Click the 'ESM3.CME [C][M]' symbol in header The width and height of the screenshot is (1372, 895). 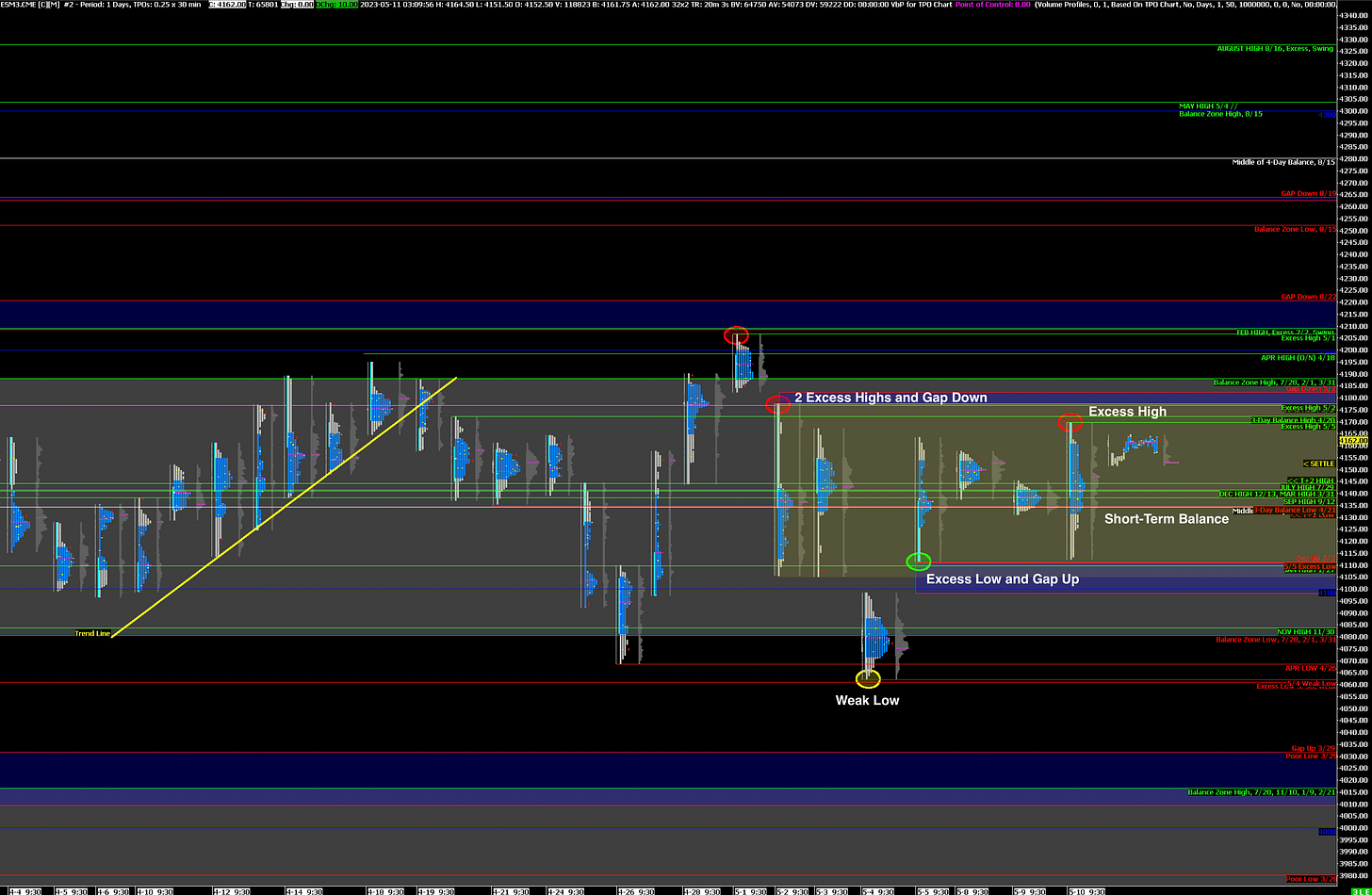tap(30, 5)
